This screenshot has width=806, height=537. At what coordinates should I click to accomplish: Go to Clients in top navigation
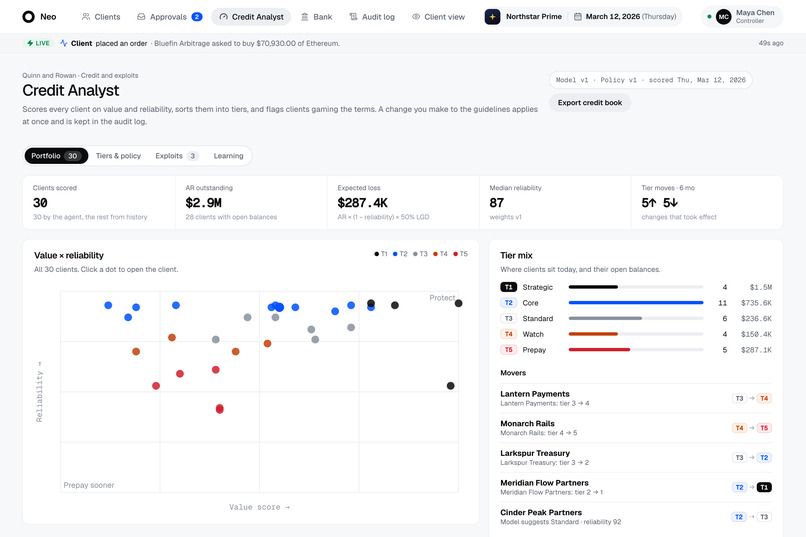tap(101, 17)
